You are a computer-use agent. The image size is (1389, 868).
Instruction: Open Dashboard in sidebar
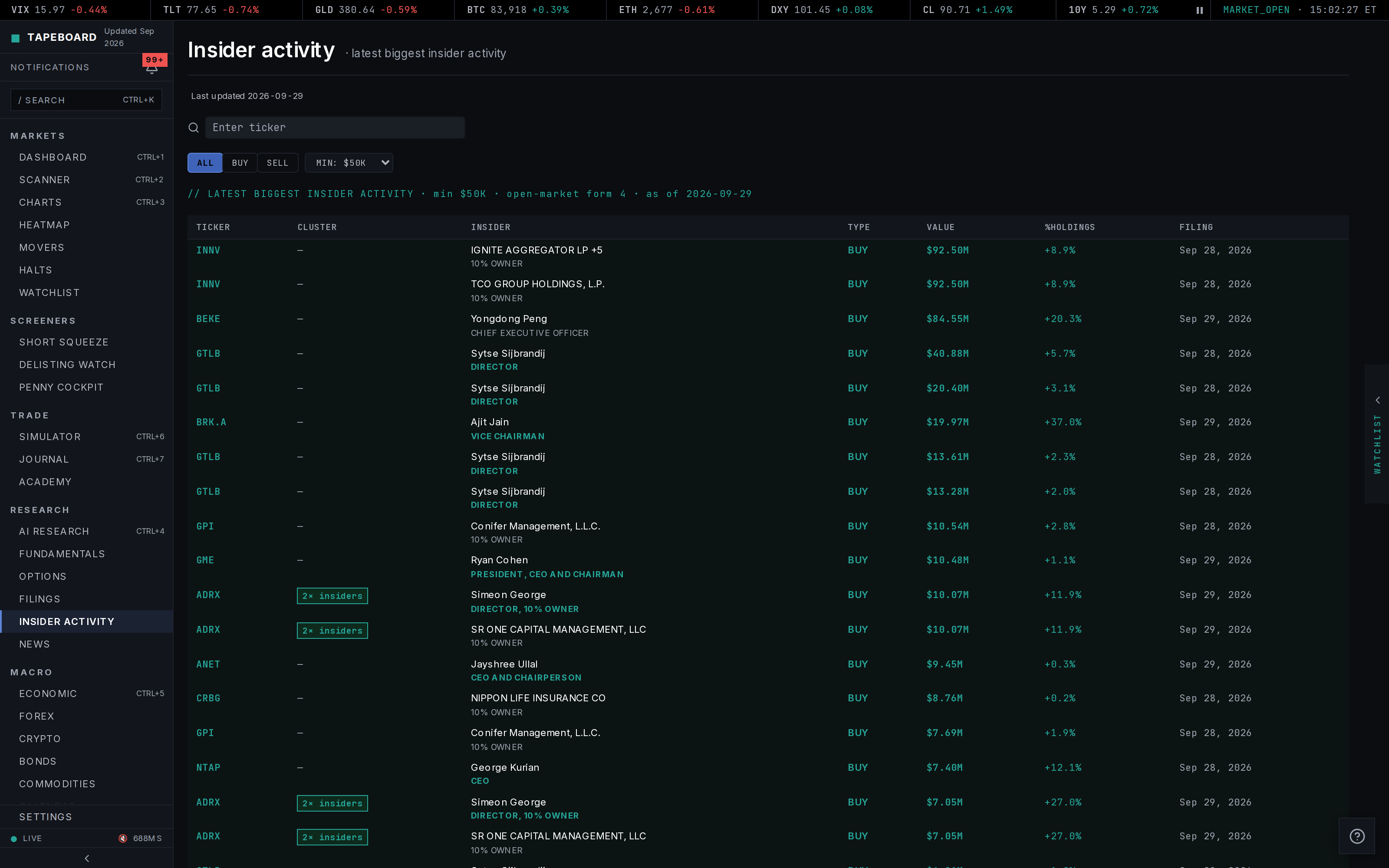87,157
